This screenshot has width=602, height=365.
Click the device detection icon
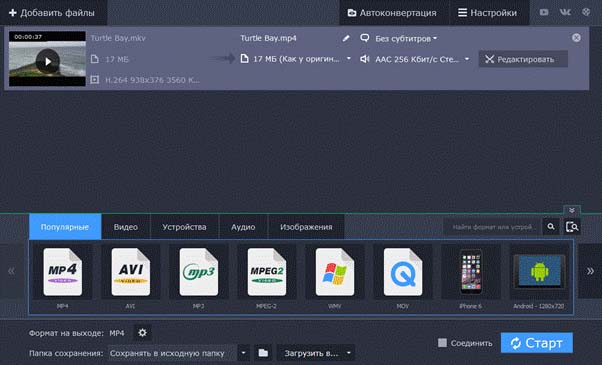click(572, 227)
